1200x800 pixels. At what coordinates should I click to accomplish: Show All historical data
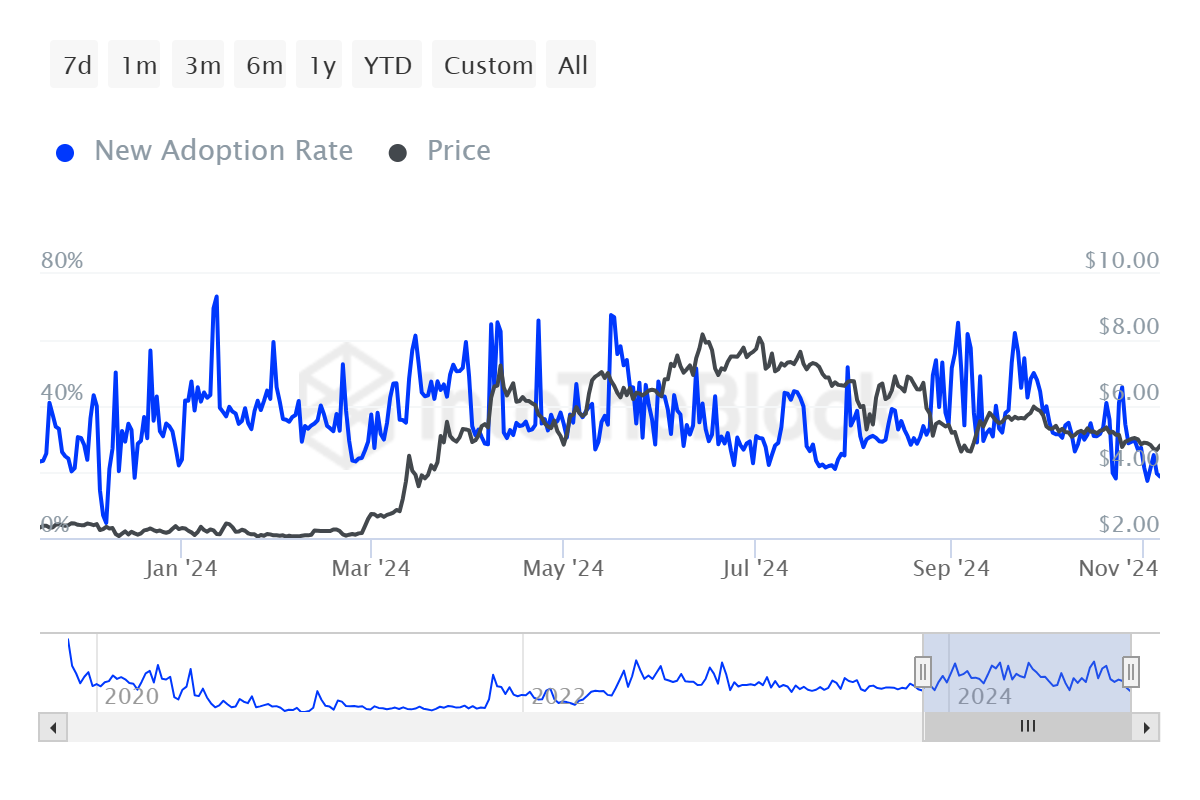pyautogui.click(x=573, y=66)
